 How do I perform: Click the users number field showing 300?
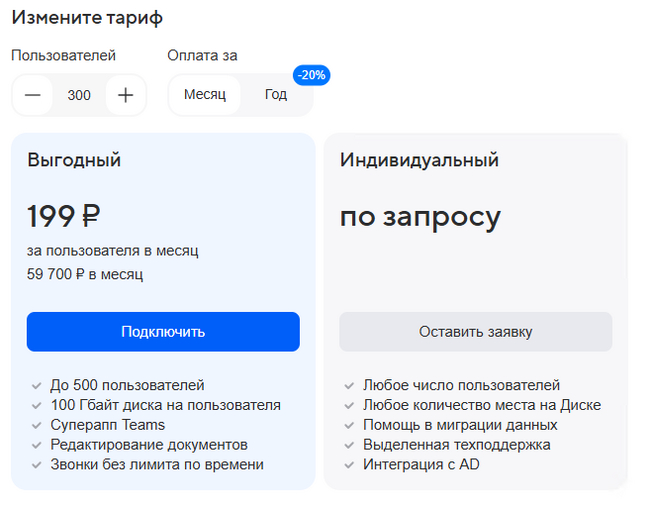click(x=79, y=95)
